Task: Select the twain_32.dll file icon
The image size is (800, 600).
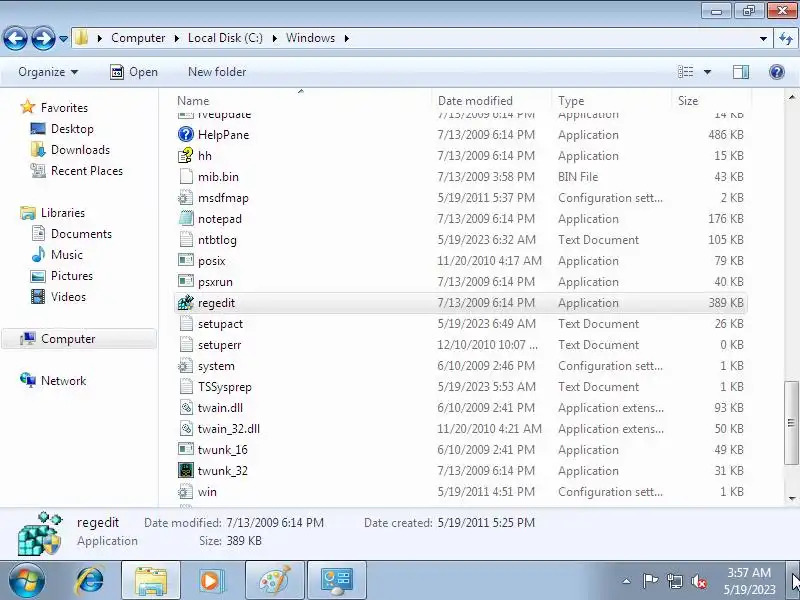Action: pos(186,429)
